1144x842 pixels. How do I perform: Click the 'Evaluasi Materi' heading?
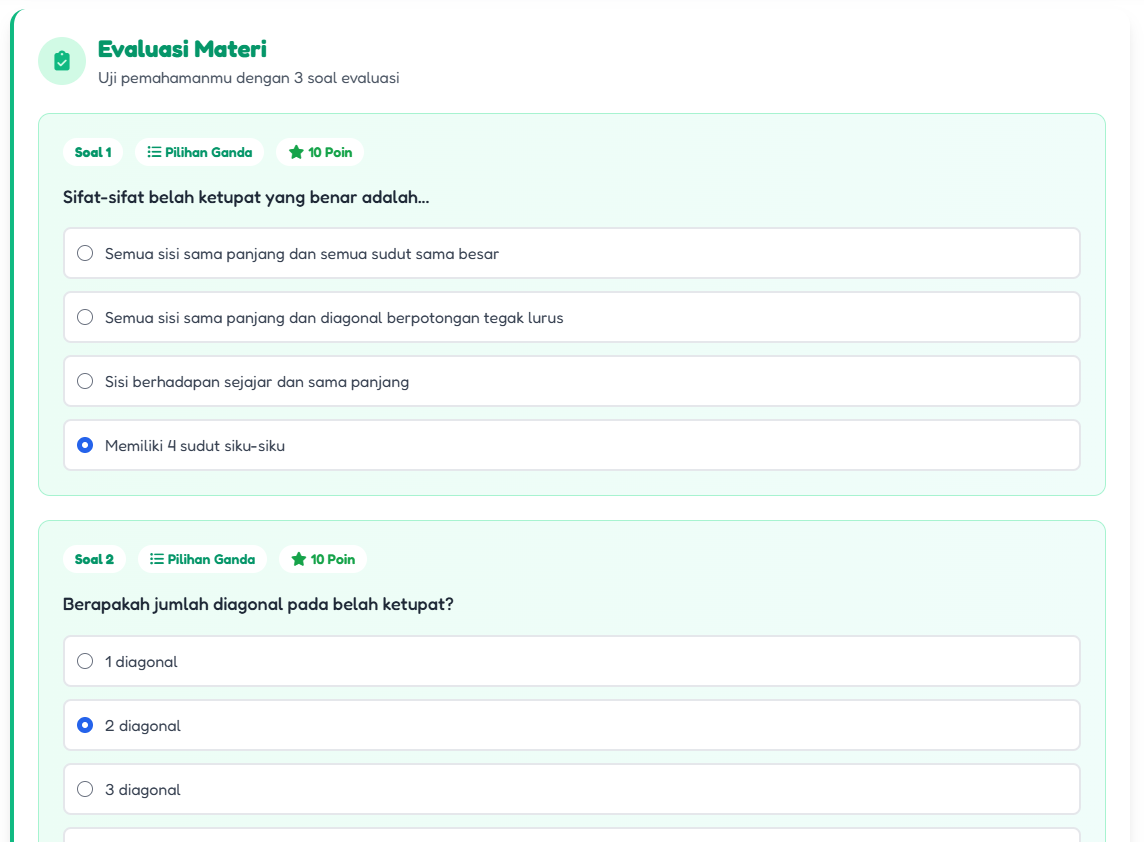coord(182,49)
